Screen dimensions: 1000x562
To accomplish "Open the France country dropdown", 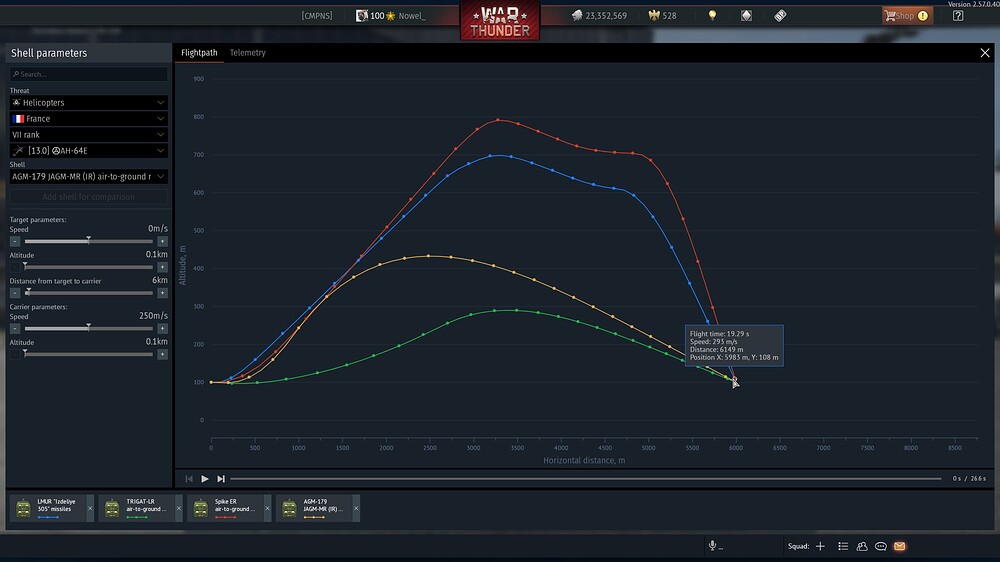I will tap(89, 119).
